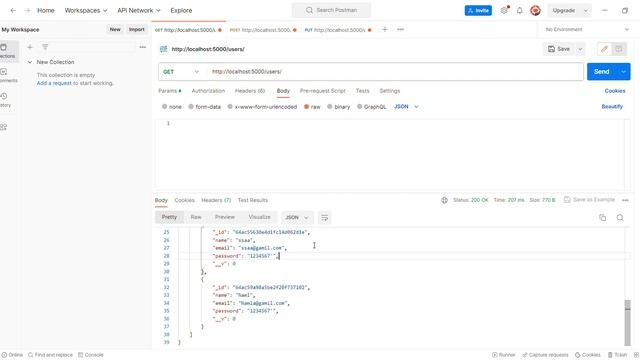Switch to the Tests request tab
The height and width of the screenshot is (360, 640).
tap(362, 91)
